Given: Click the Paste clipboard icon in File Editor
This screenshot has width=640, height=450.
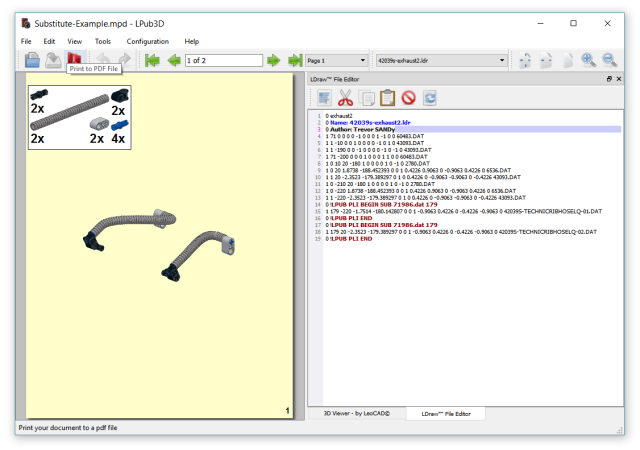Looking at the screenshot, I should [x=387, y=98].
